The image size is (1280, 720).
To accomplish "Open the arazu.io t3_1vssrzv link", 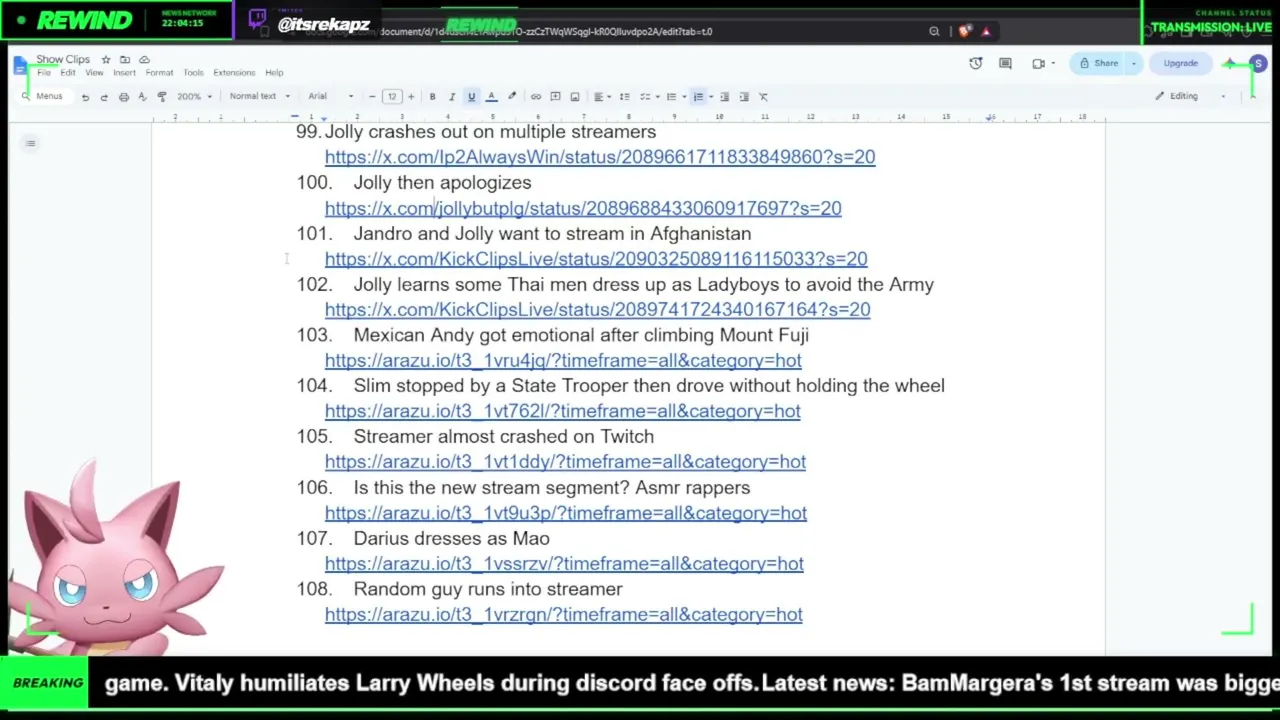I will [564, 564].
